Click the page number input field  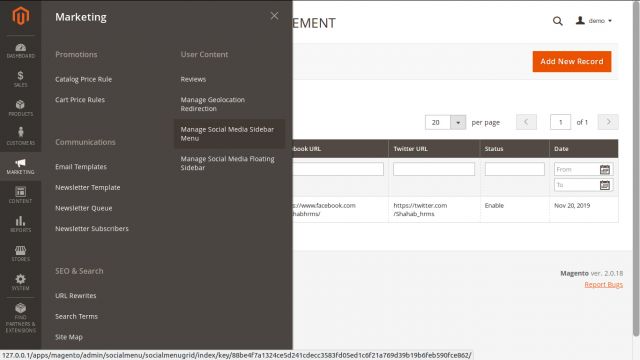(560, 122)
